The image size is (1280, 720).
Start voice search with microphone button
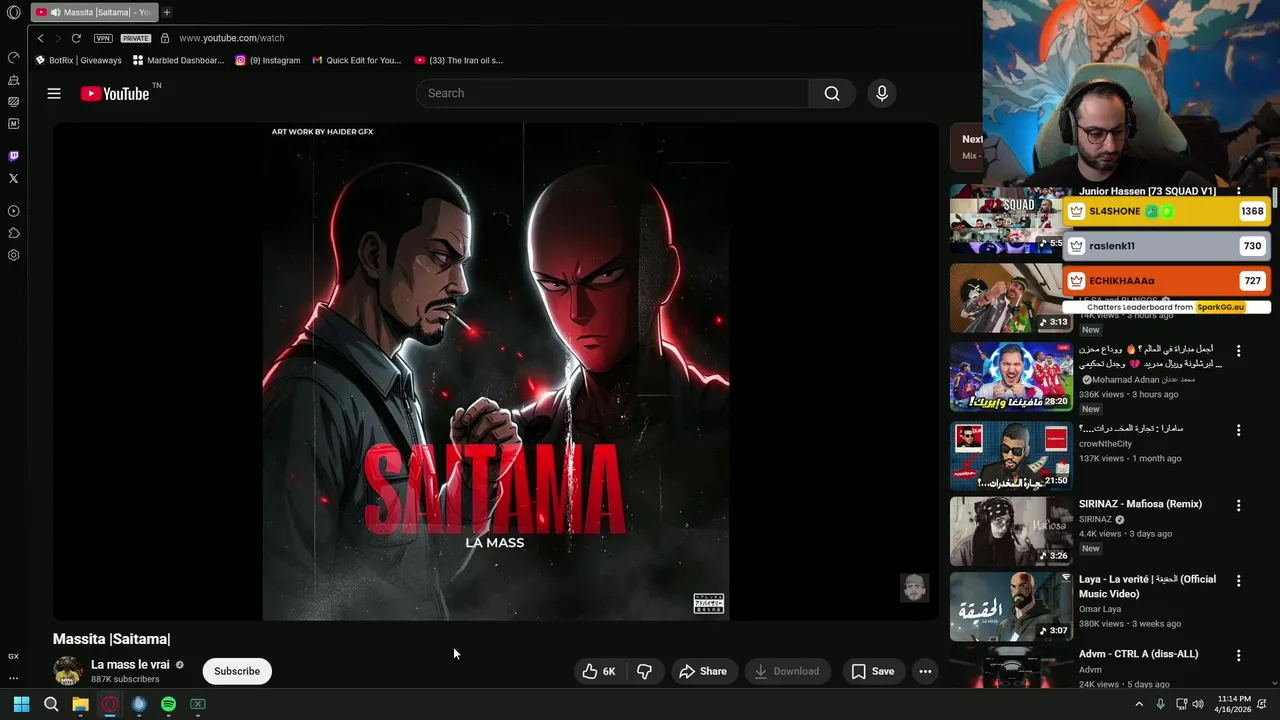pyautogui.click(x=881, y=93)
